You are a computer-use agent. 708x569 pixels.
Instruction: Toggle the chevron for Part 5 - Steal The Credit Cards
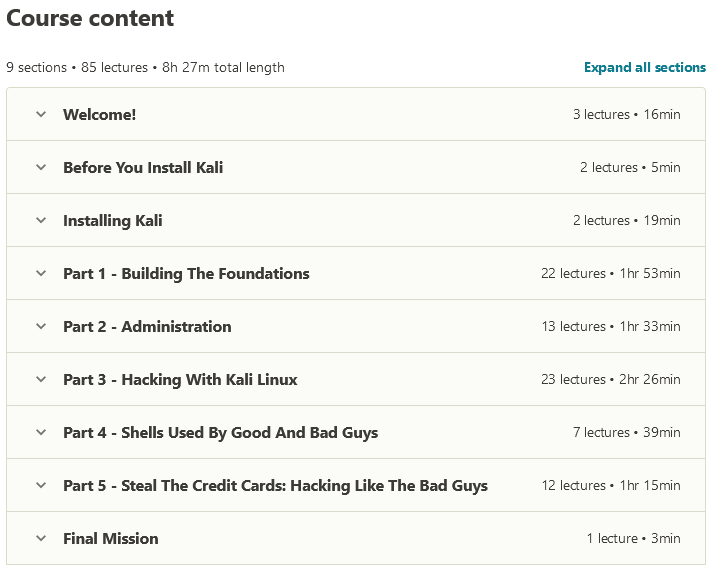[41, 485]
